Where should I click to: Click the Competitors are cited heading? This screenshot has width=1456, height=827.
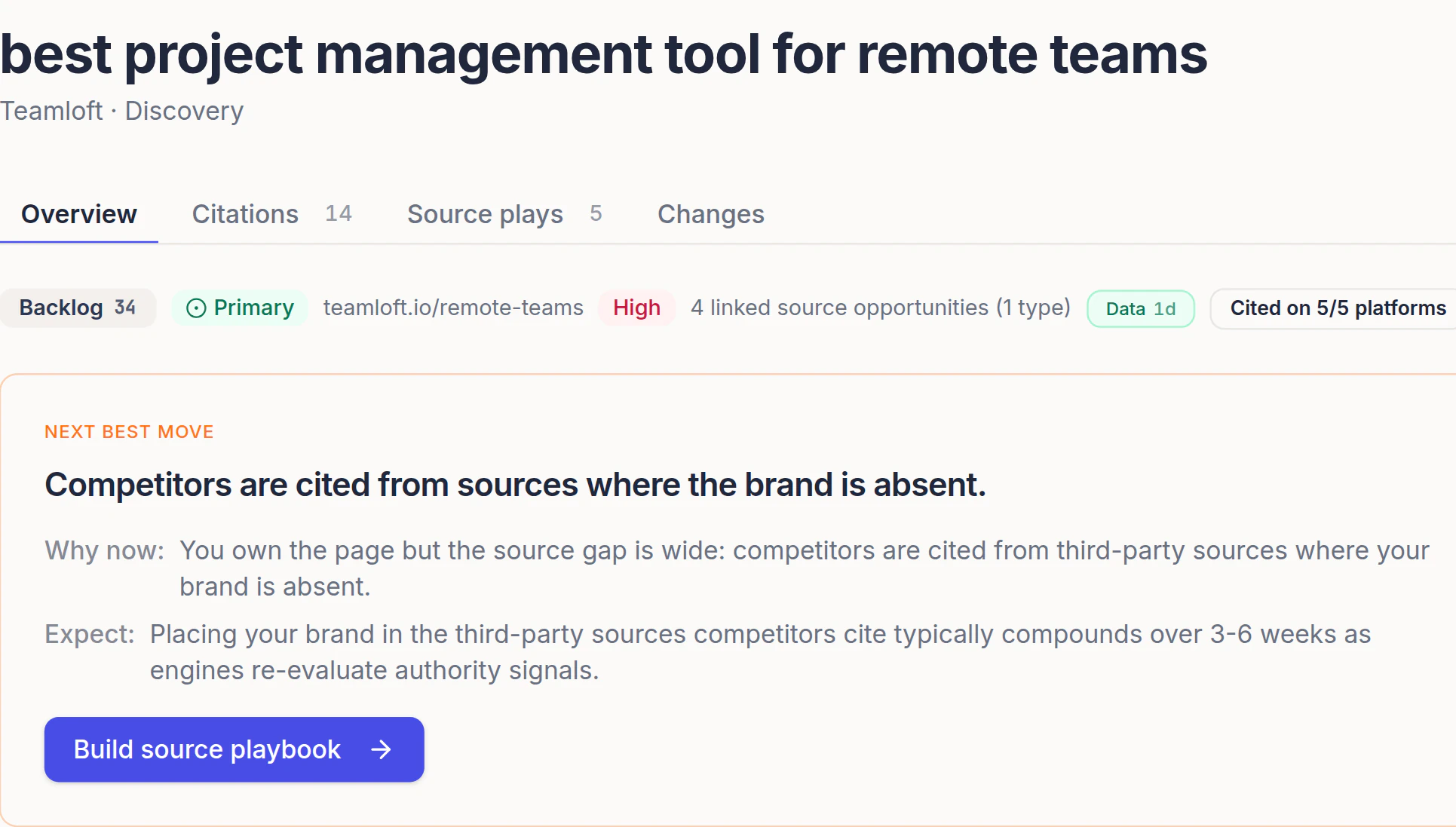coord(515,485)
